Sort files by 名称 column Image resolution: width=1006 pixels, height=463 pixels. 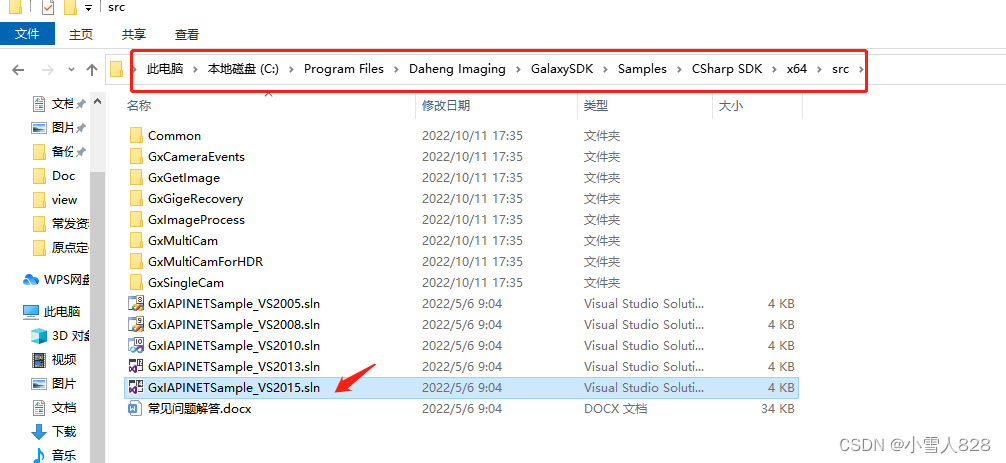pos(139,106)
